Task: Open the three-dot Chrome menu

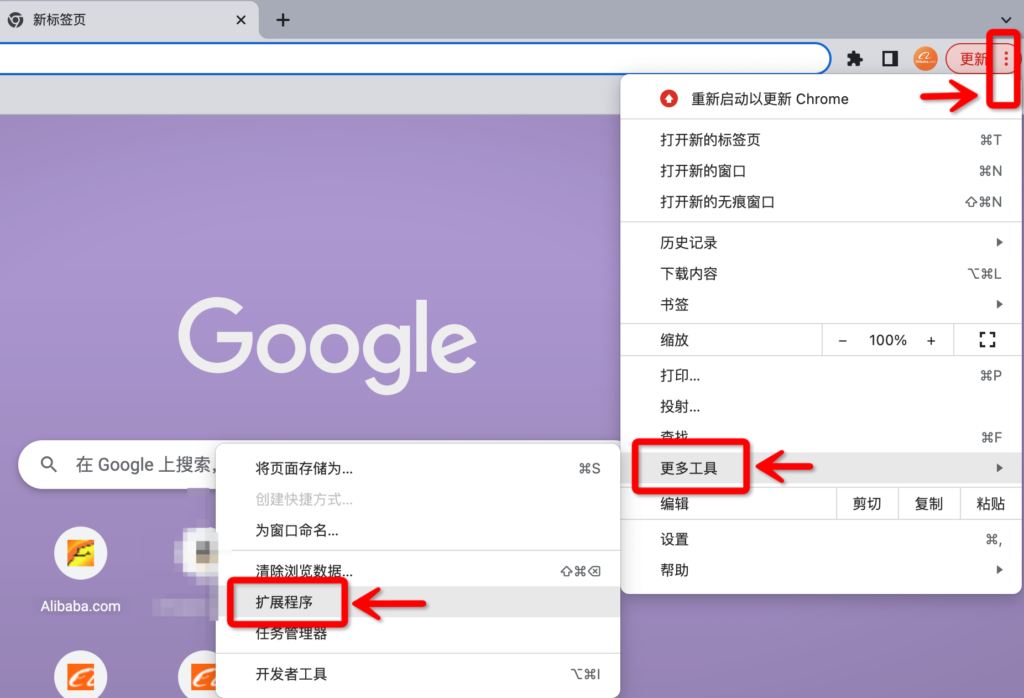Action: (1005, 59)
